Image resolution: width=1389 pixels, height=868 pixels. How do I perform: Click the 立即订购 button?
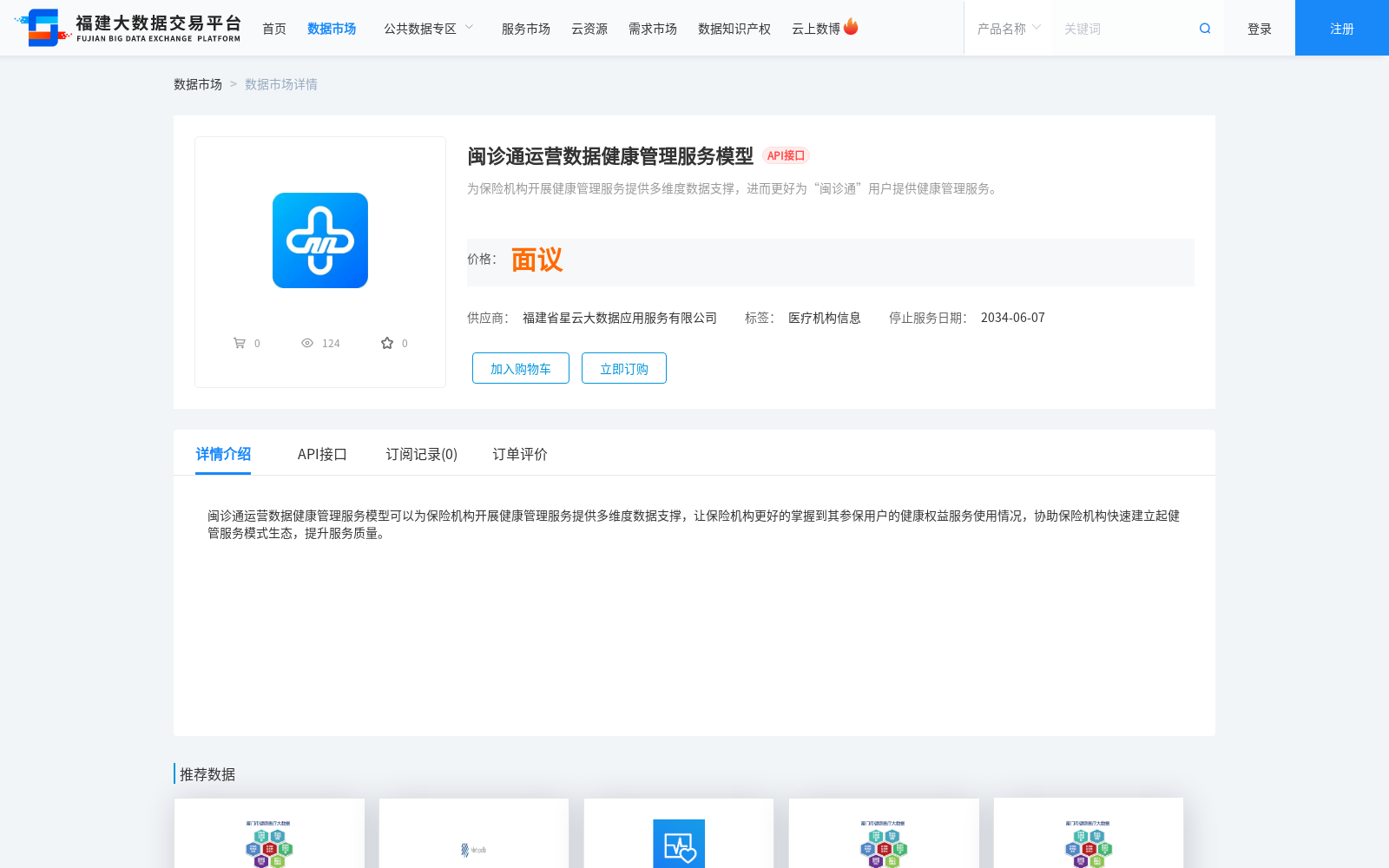[624, 368]
